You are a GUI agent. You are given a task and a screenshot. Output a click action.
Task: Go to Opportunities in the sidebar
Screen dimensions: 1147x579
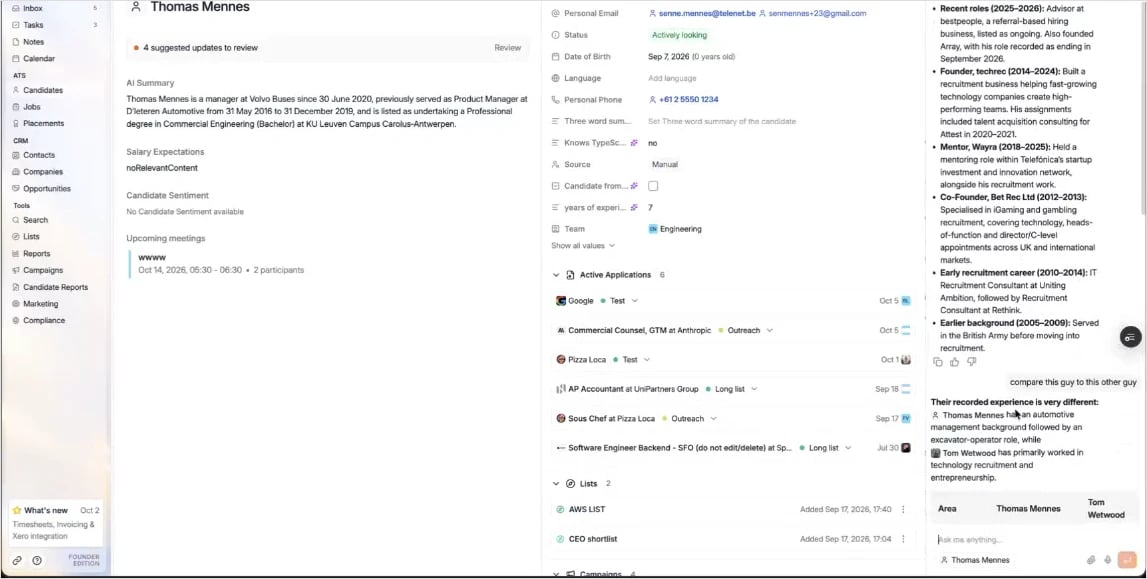pyautogui.click(x=47, y=189)
